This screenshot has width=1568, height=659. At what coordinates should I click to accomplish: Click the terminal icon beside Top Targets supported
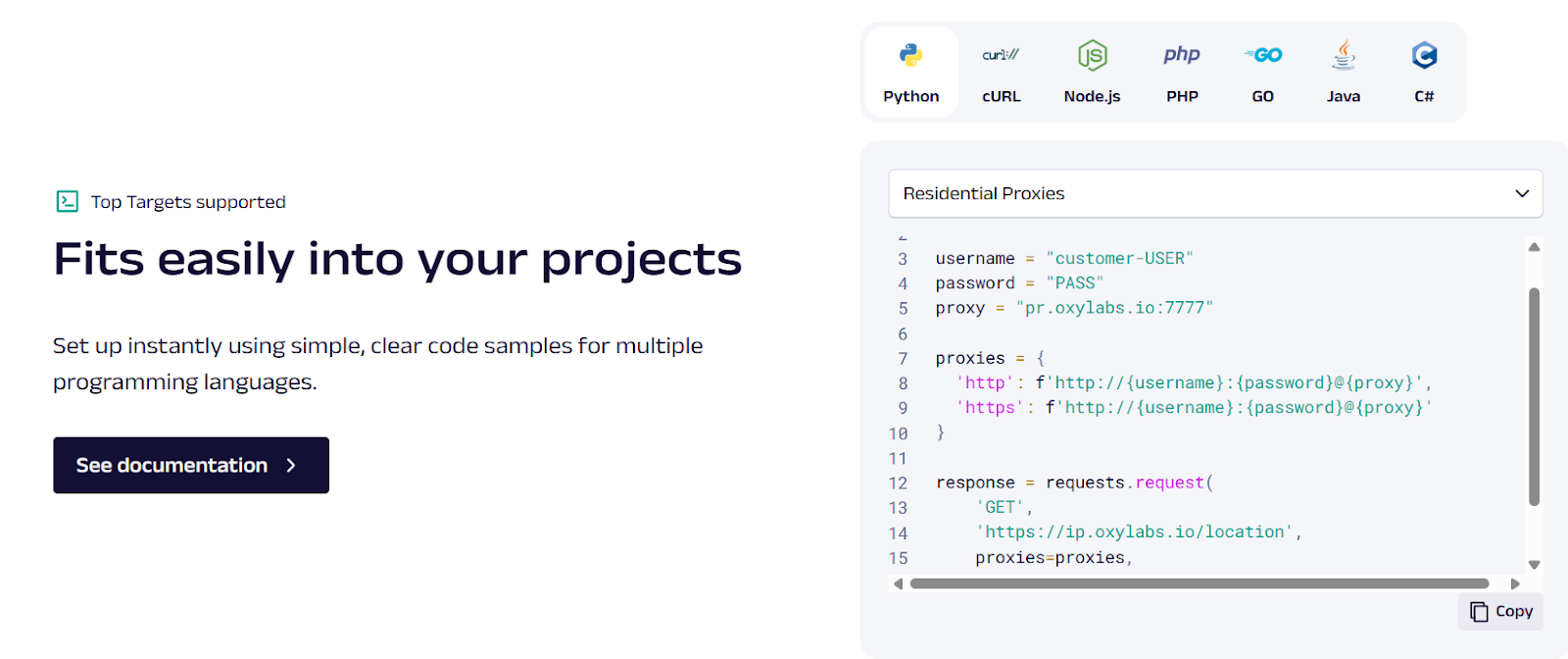pyautogui.click(x=67, y=202)
